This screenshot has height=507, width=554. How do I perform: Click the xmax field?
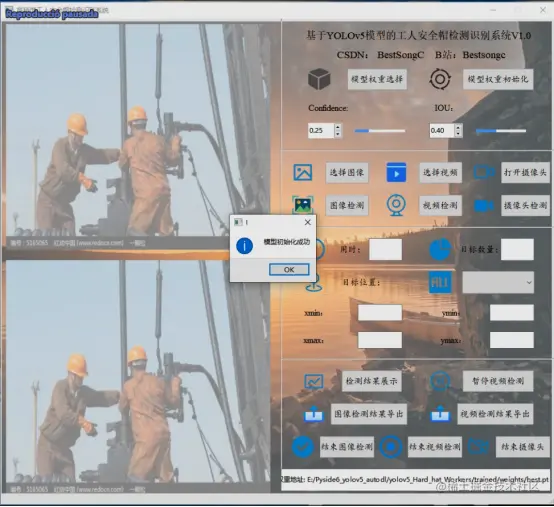coord(380,340)
